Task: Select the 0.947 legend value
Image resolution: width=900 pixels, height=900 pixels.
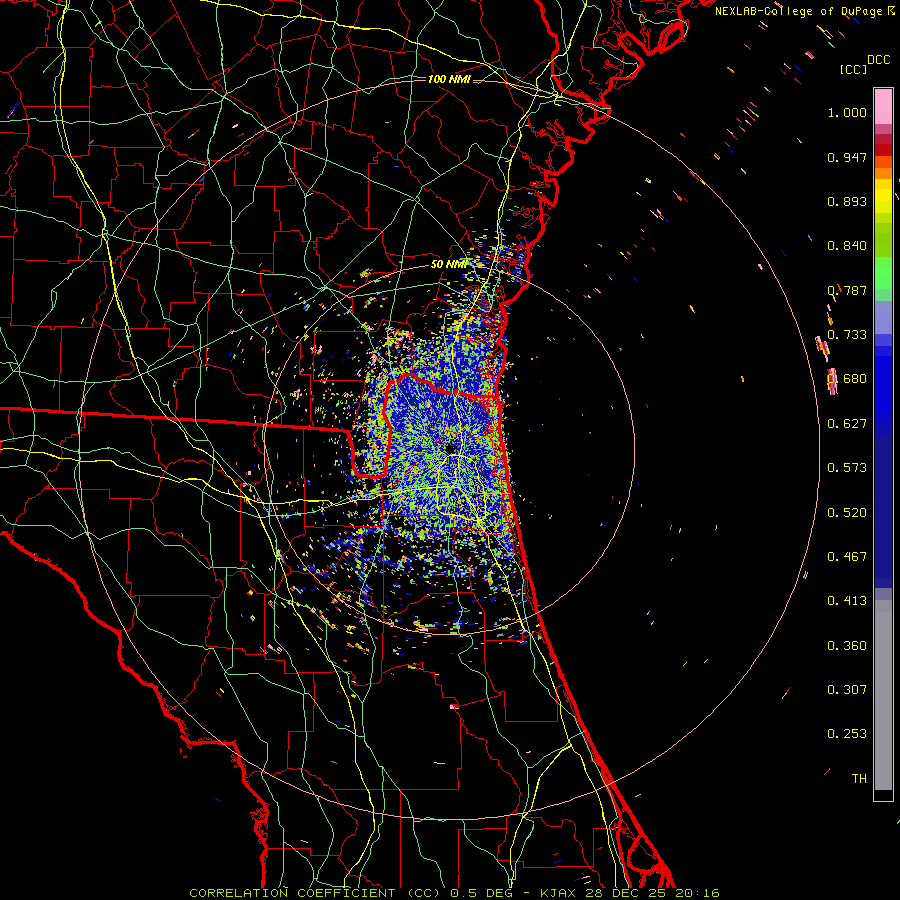Action: pos(847,157)
